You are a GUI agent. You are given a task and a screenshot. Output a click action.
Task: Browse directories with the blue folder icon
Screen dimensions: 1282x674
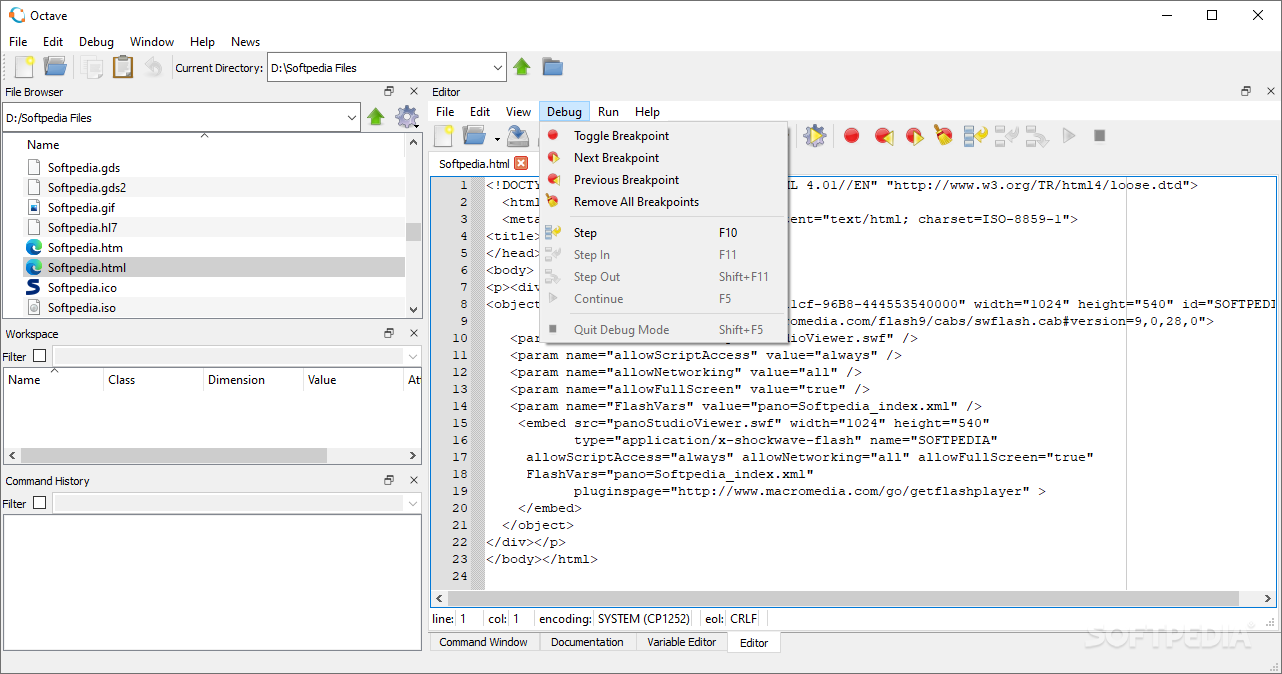(x=553, y=67)
